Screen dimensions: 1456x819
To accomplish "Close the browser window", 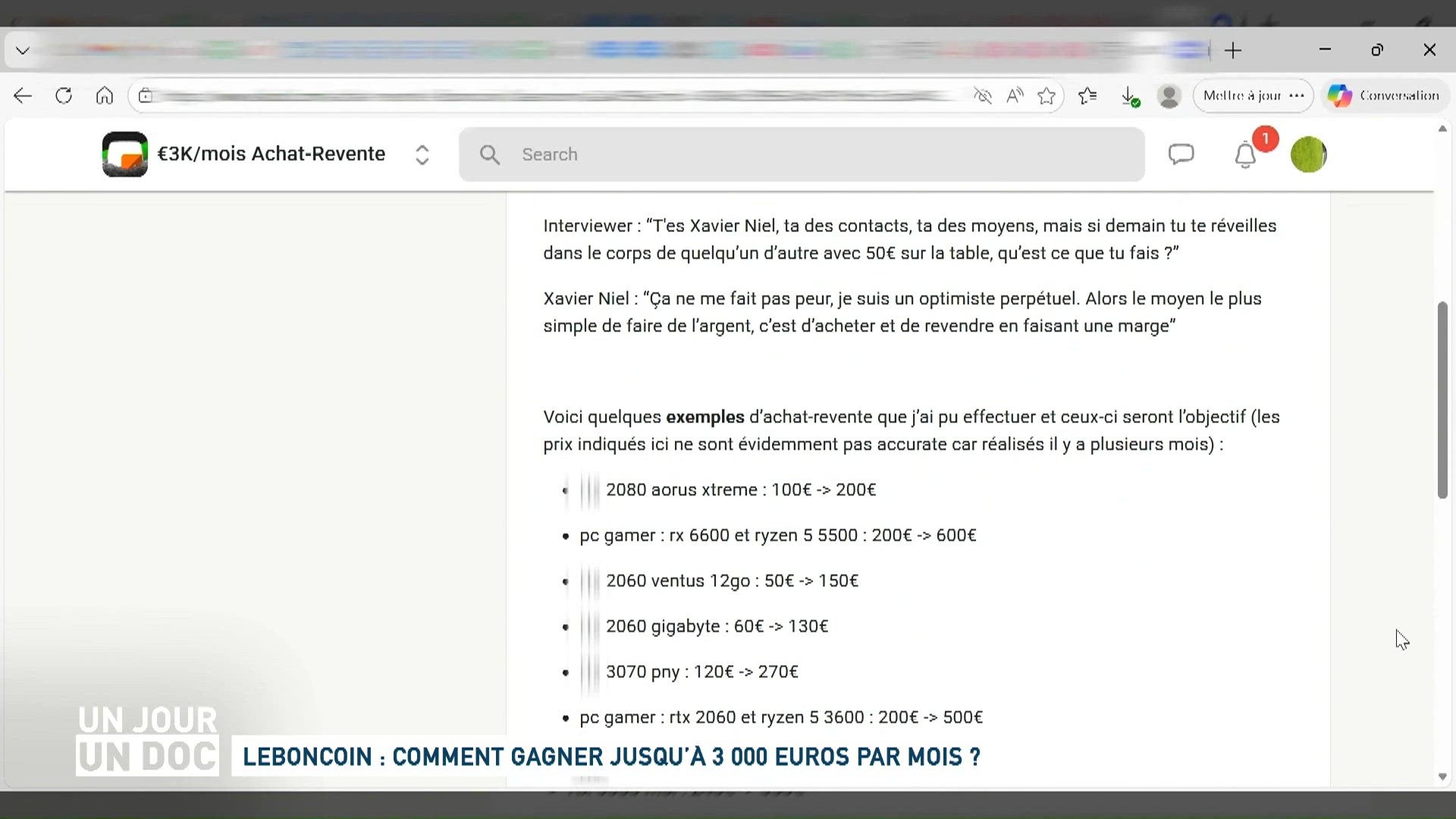I will (x=1429, y=50).
